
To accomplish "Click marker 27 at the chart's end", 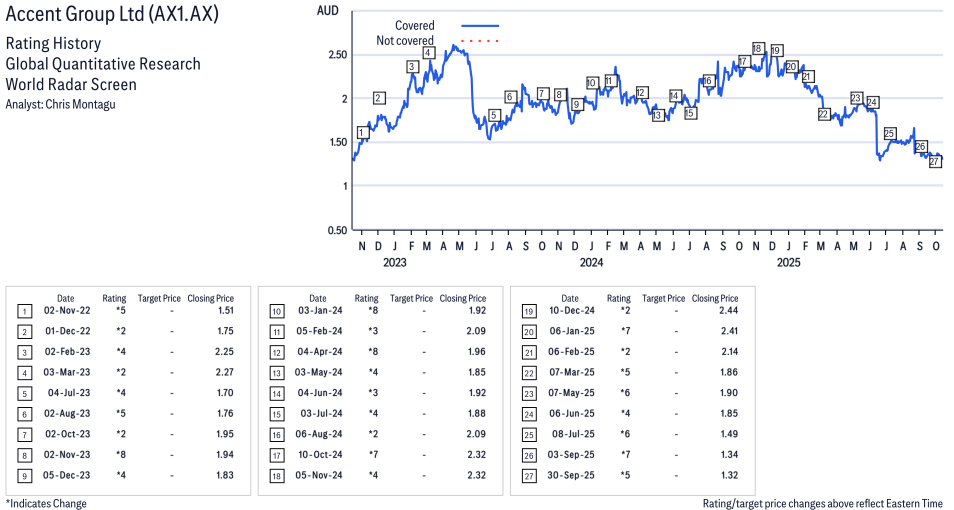I will pyautogui.click(x=935, y=162).
